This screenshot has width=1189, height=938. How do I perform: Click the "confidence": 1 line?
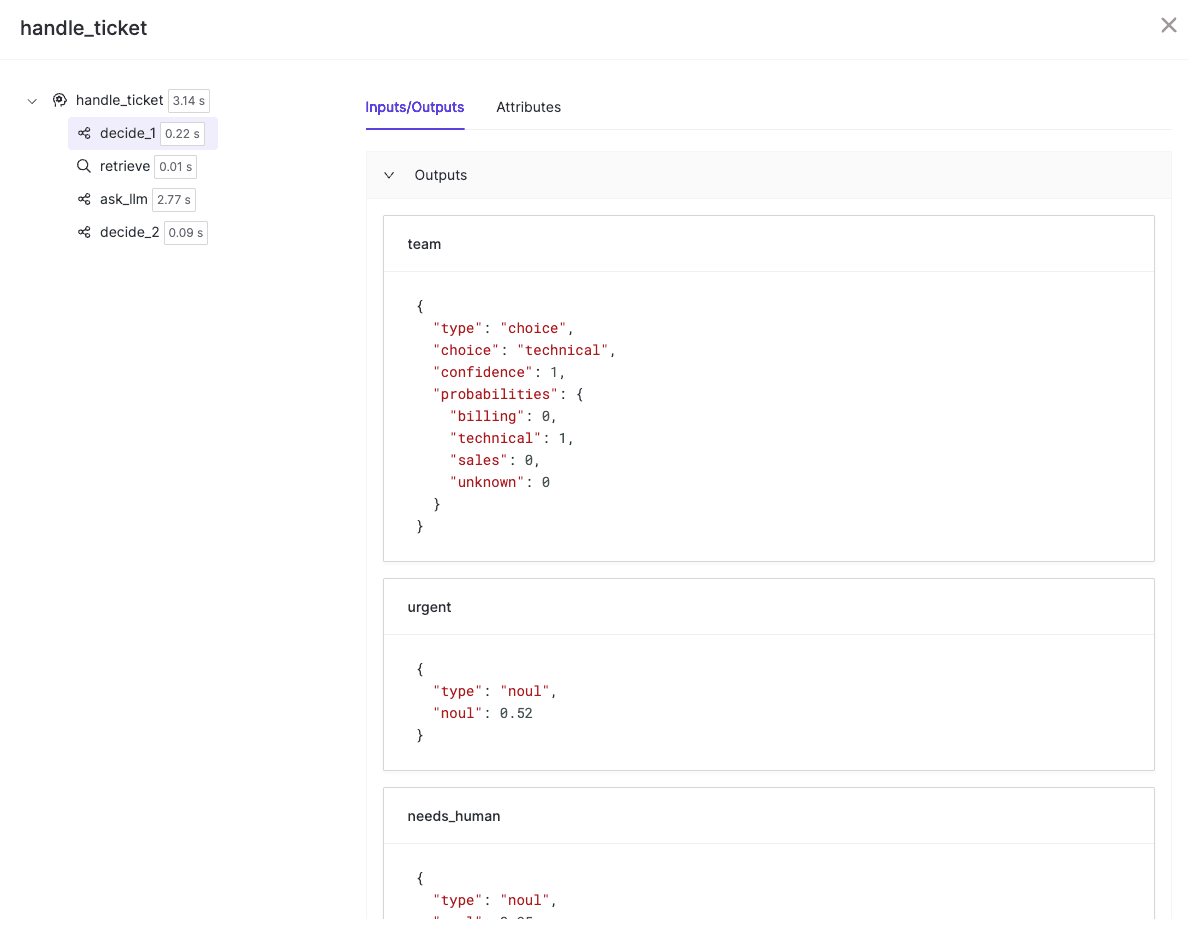click(499, 372)
